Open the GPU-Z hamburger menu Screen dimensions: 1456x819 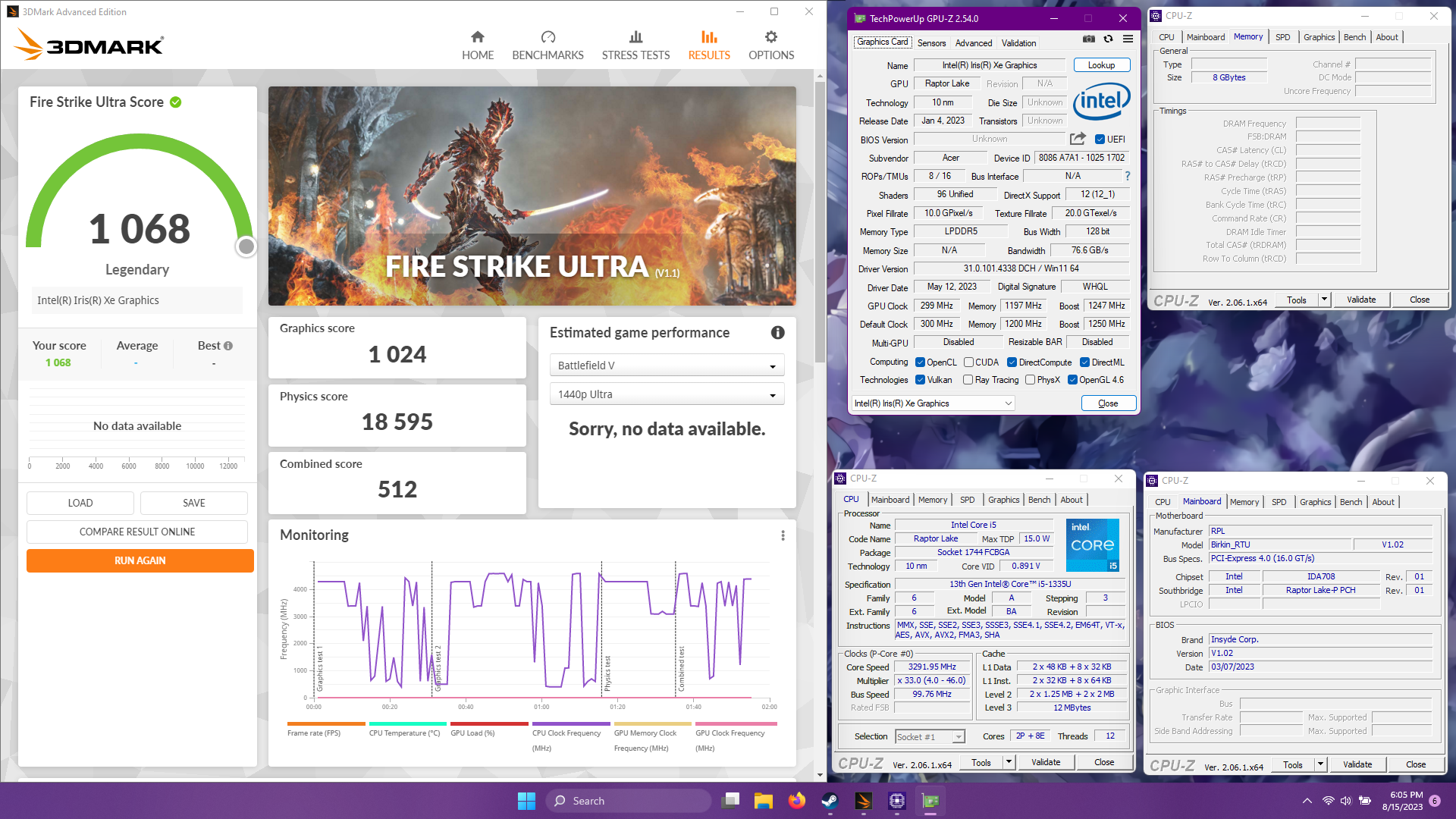pyautogui.click(x=1128, y=39)
